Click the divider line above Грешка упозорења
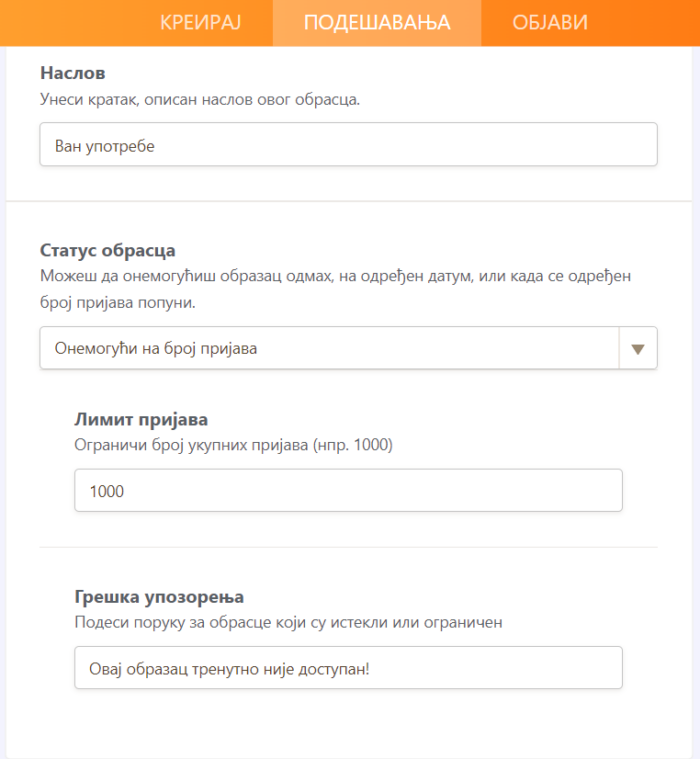Screen dimensions: 700x759 [x=348, y=547]
